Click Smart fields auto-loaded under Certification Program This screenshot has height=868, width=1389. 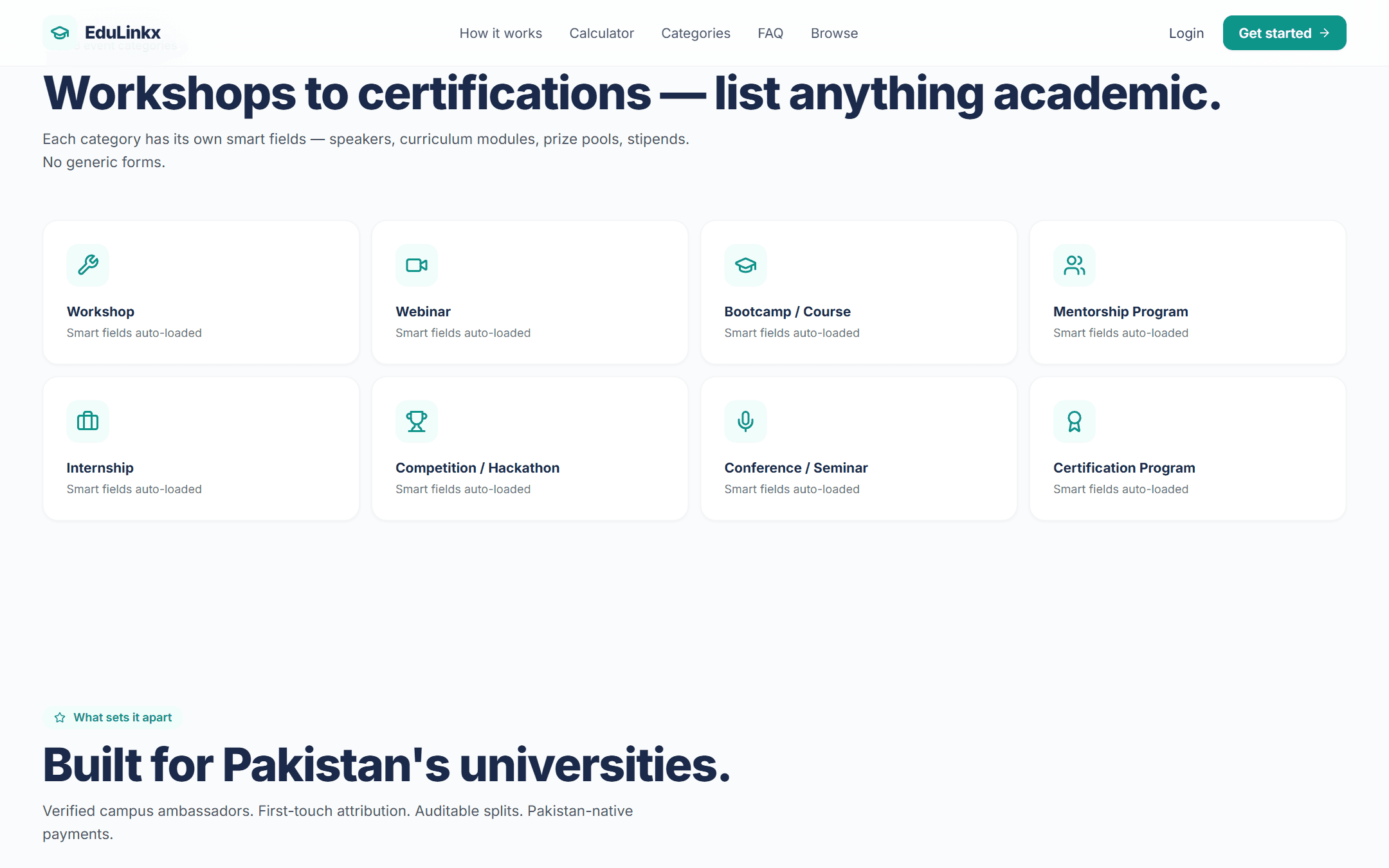pyautogui.click(x=1120, y=489)
